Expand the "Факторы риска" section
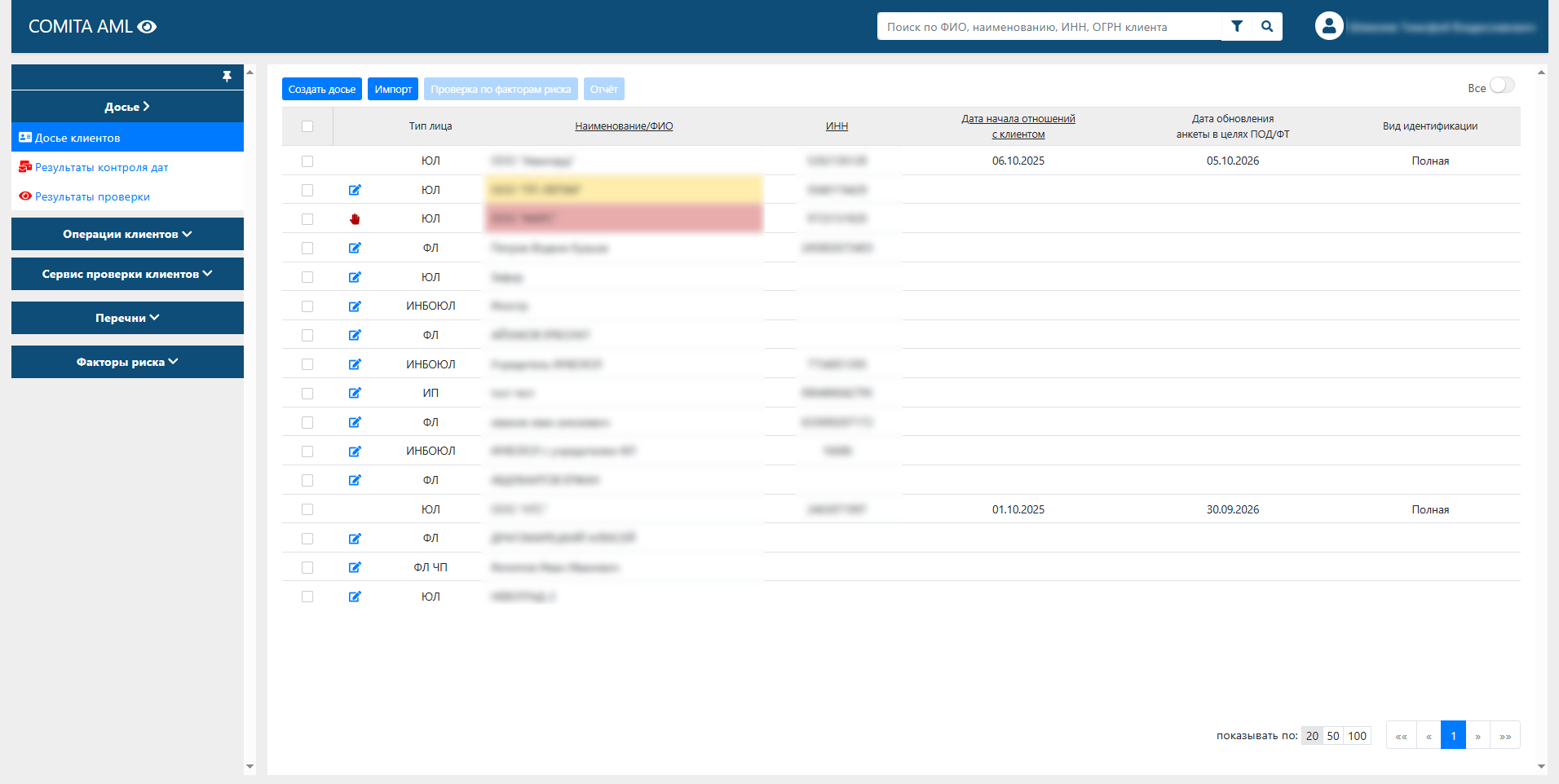The height and width of the screenshot is (784, 1559). pyautogui.click(x=127, y=362)
